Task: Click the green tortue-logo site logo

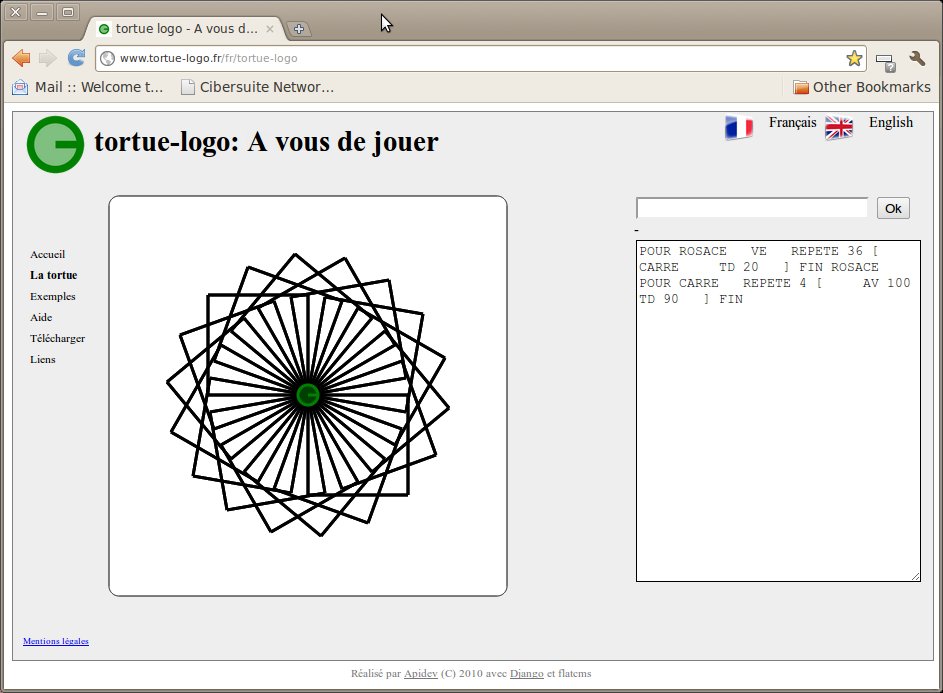Action: 55,144
